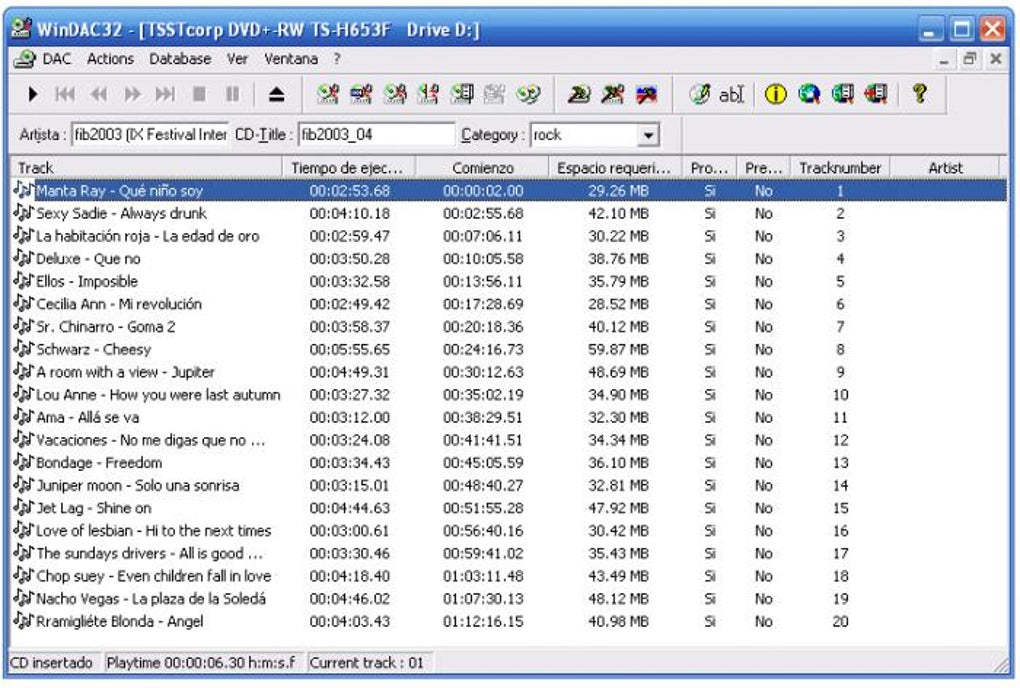The image size is (1020, 688).
Task: Sort by Tiempo de ejec... column header
Action: coord(349,168)
